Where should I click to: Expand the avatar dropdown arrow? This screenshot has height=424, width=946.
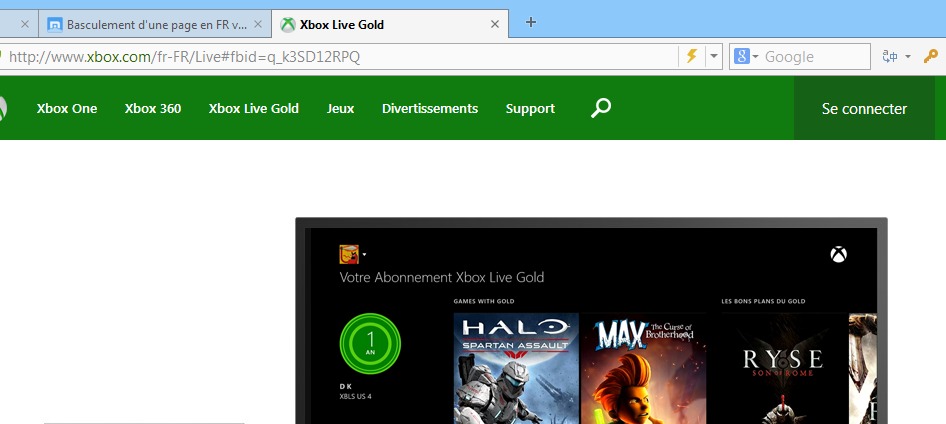364,255
